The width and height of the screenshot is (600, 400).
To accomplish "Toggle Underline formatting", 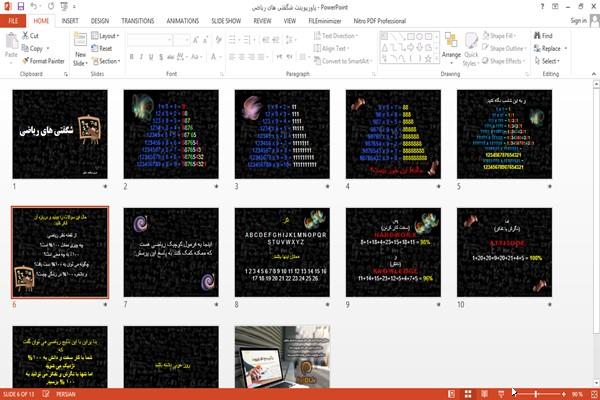I will coord(151,57).
